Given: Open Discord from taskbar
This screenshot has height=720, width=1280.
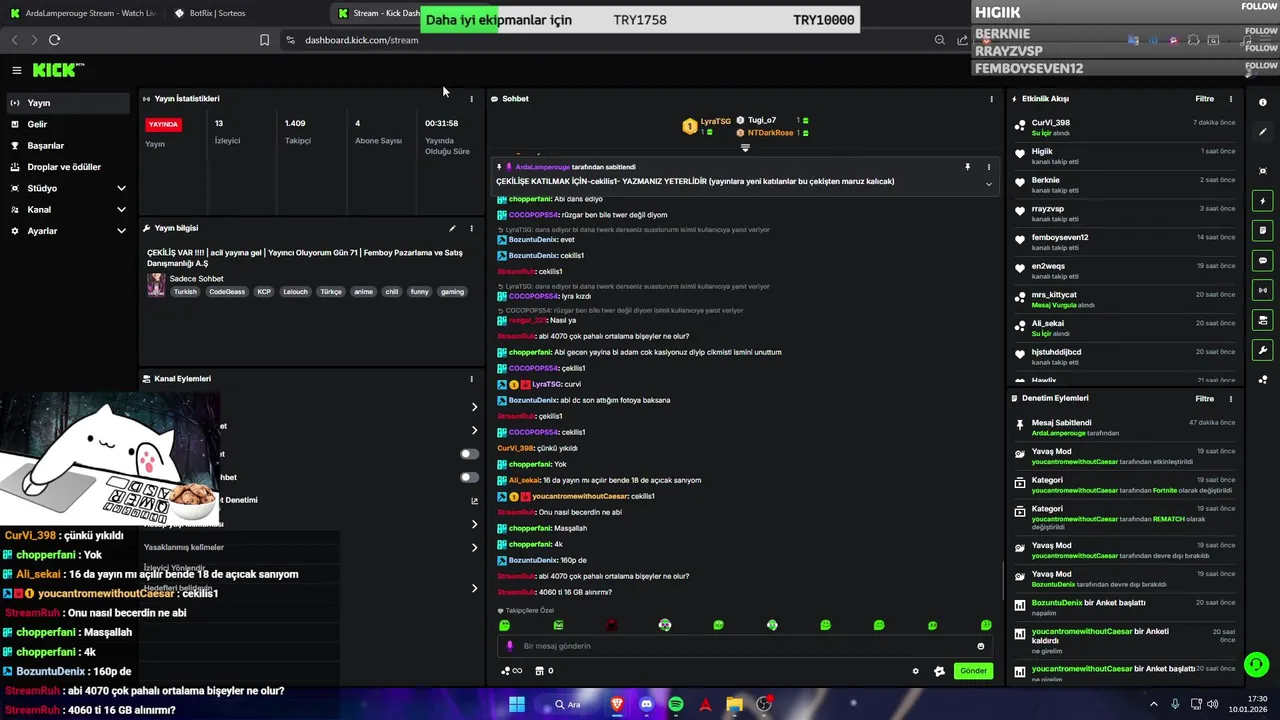Looking at the screenshot, I should click(646, 704).
